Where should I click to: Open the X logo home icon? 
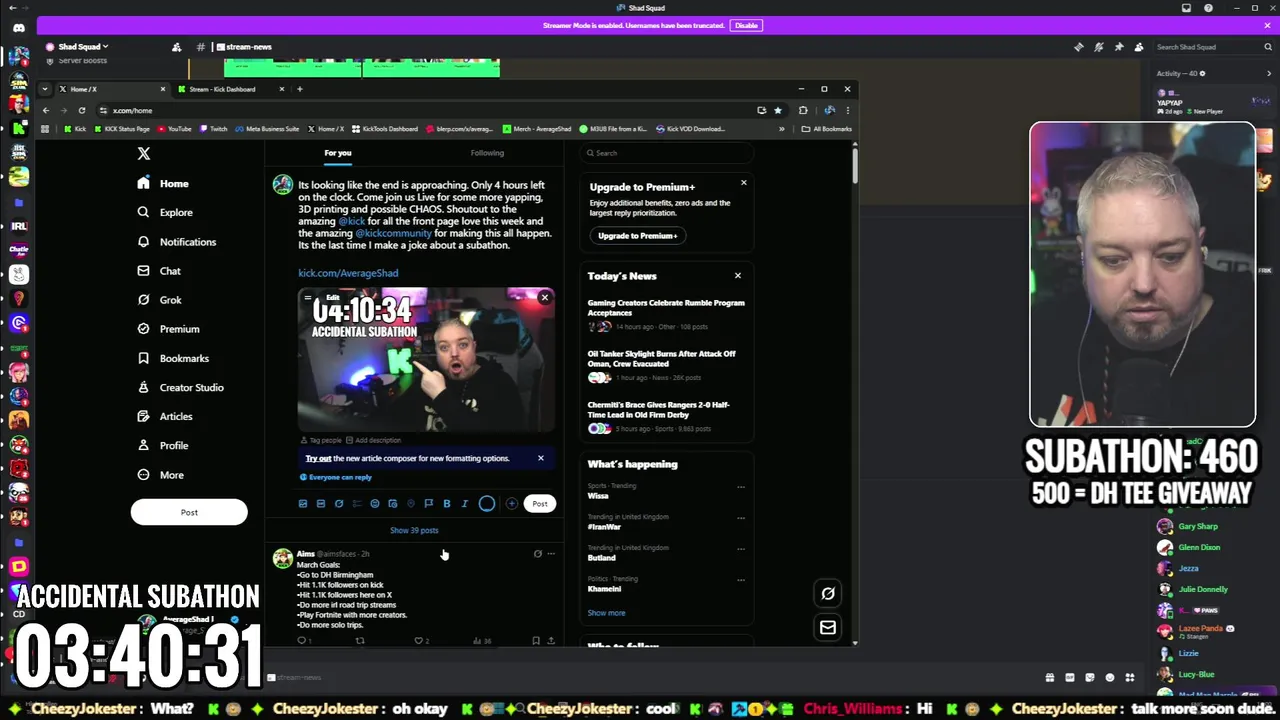(144, 154)
